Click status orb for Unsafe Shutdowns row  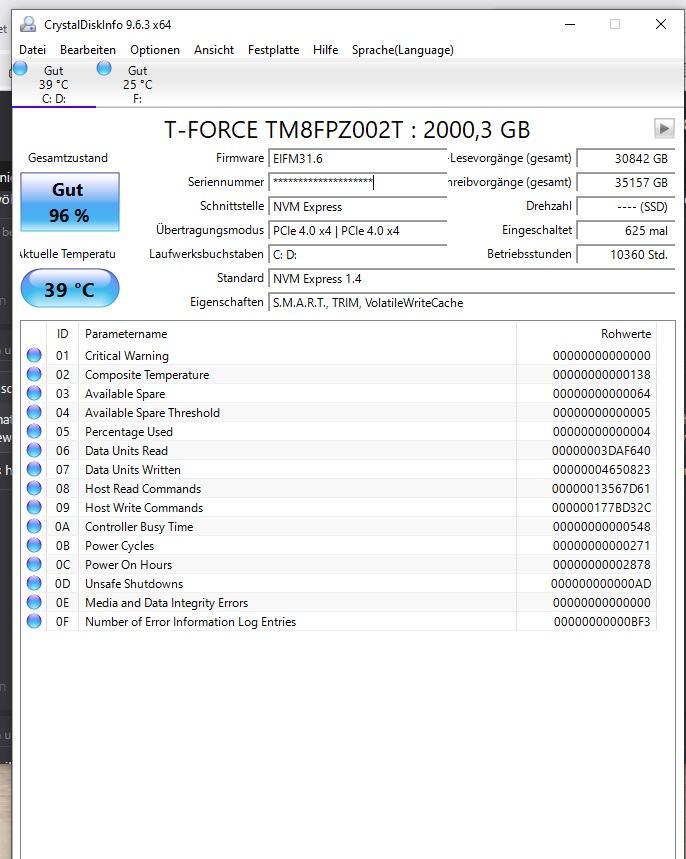[34, 583]
